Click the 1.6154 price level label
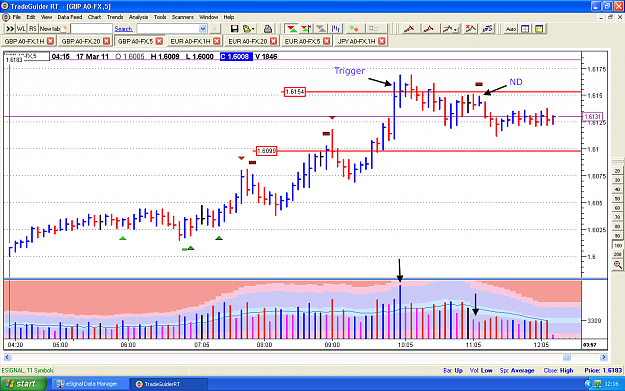 [x=295, y=92]
